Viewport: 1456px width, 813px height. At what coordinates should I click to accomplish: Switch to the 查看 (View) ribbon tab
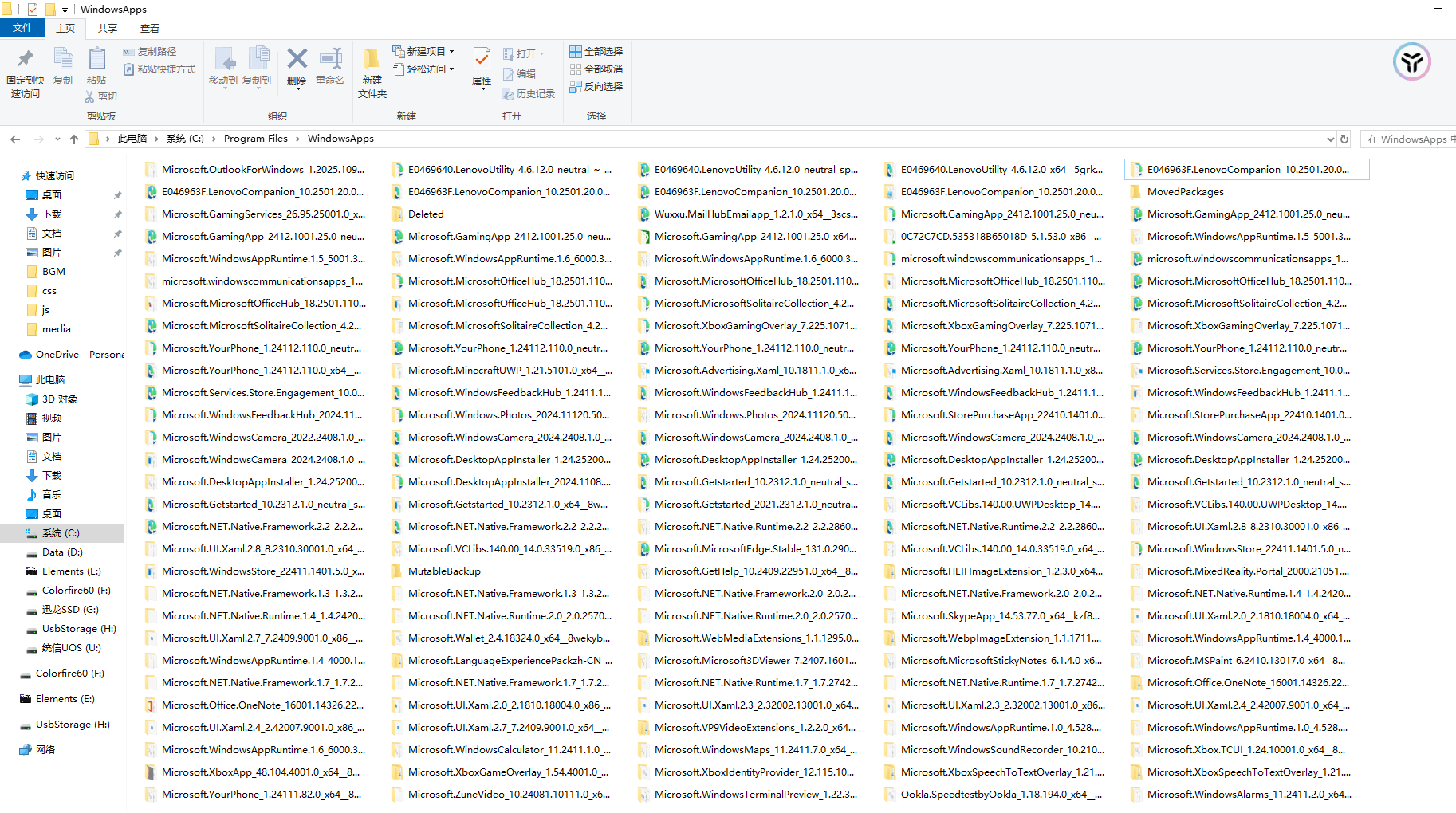150,29
